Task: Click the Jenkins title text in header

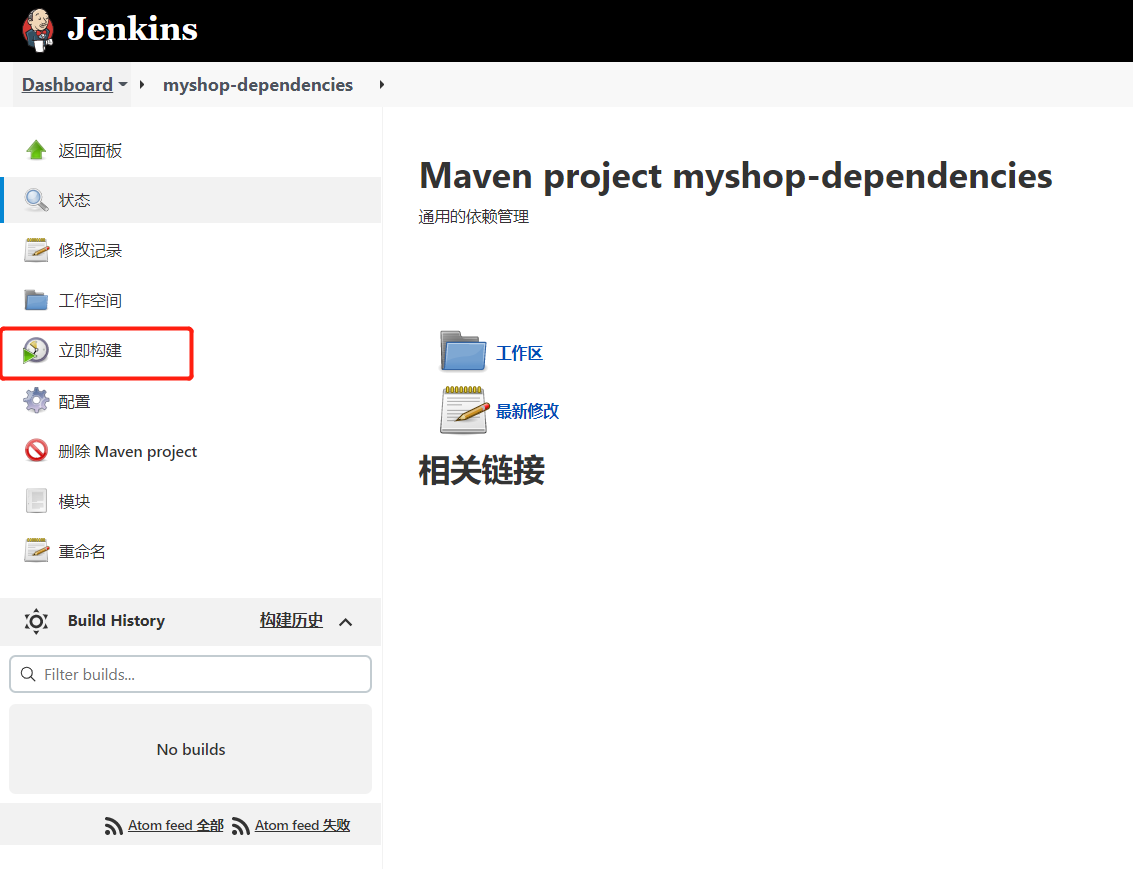Action: (x=132, y=29)
